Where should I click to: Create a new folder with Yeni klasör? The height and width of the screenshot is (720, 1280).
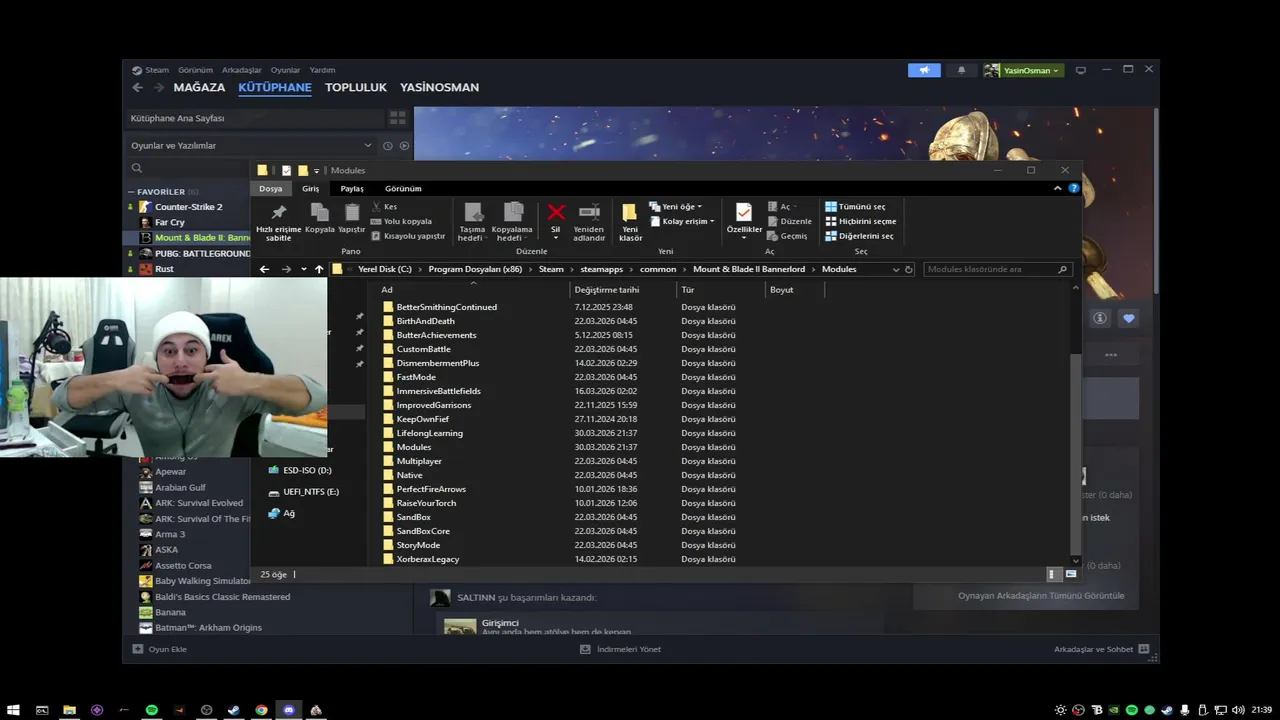pos(630,222)
